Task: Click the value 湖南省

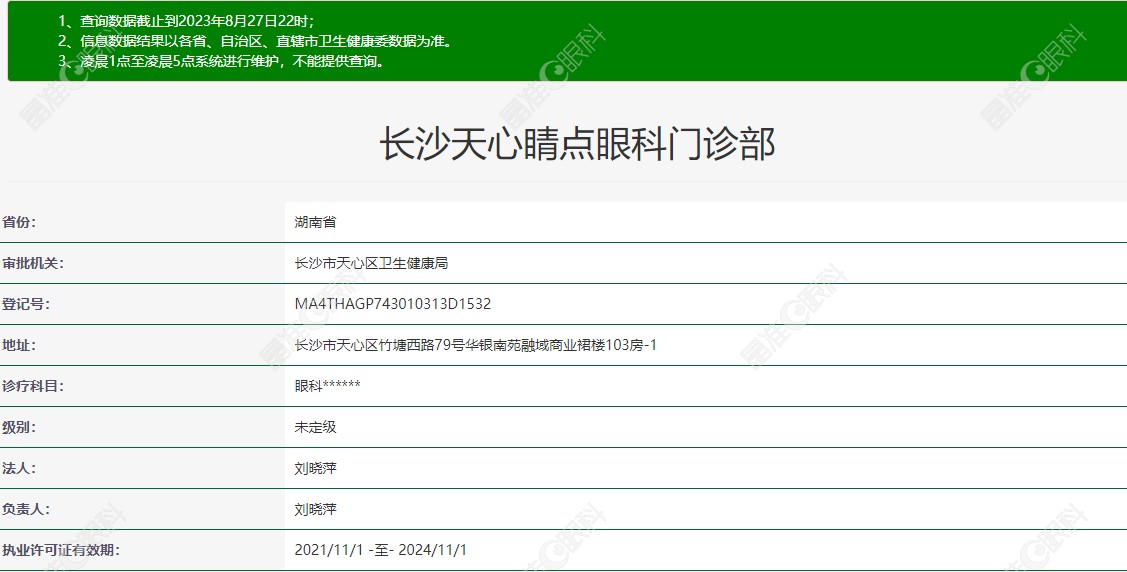Action: point(316,222)
